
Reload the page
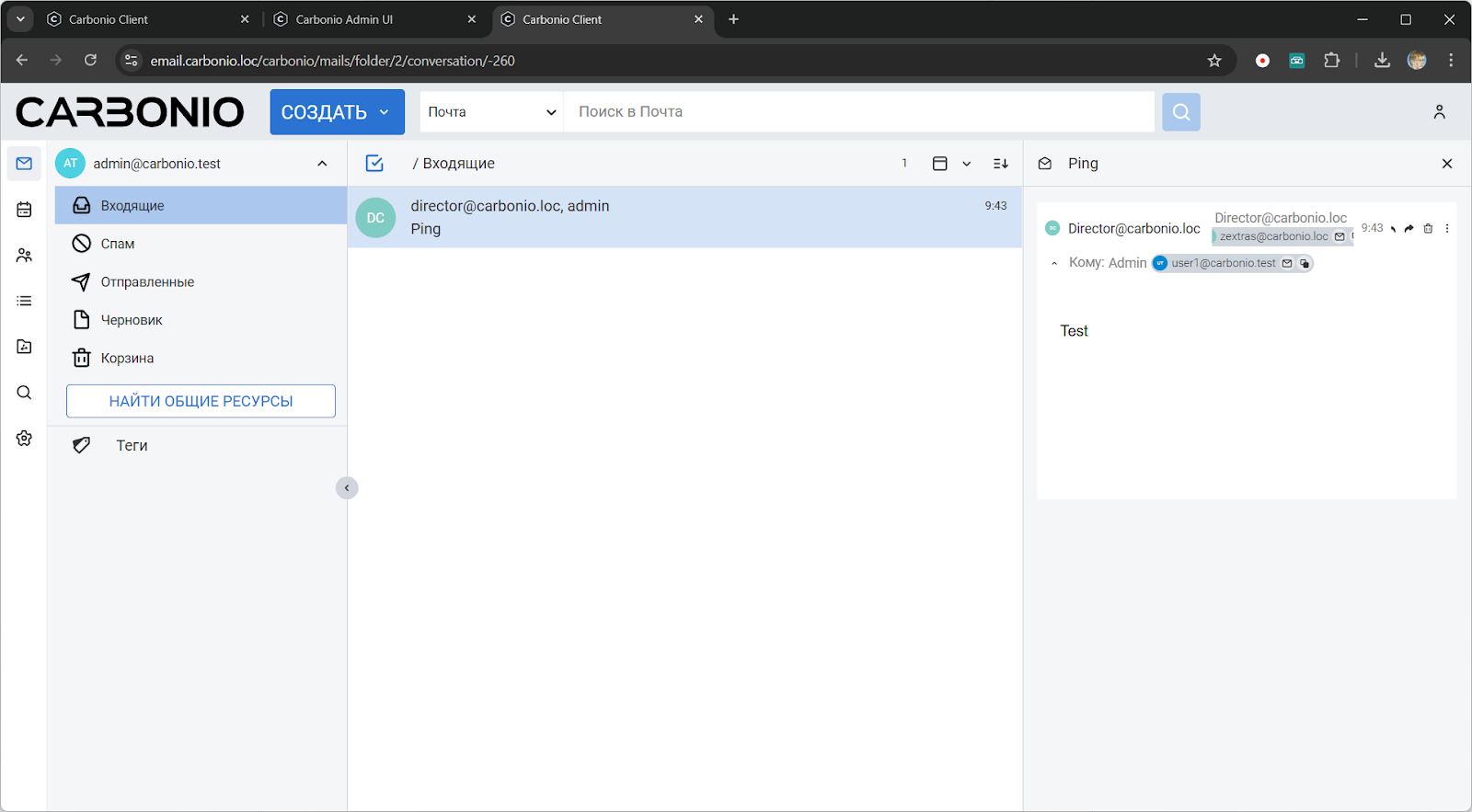pos(90,61)
